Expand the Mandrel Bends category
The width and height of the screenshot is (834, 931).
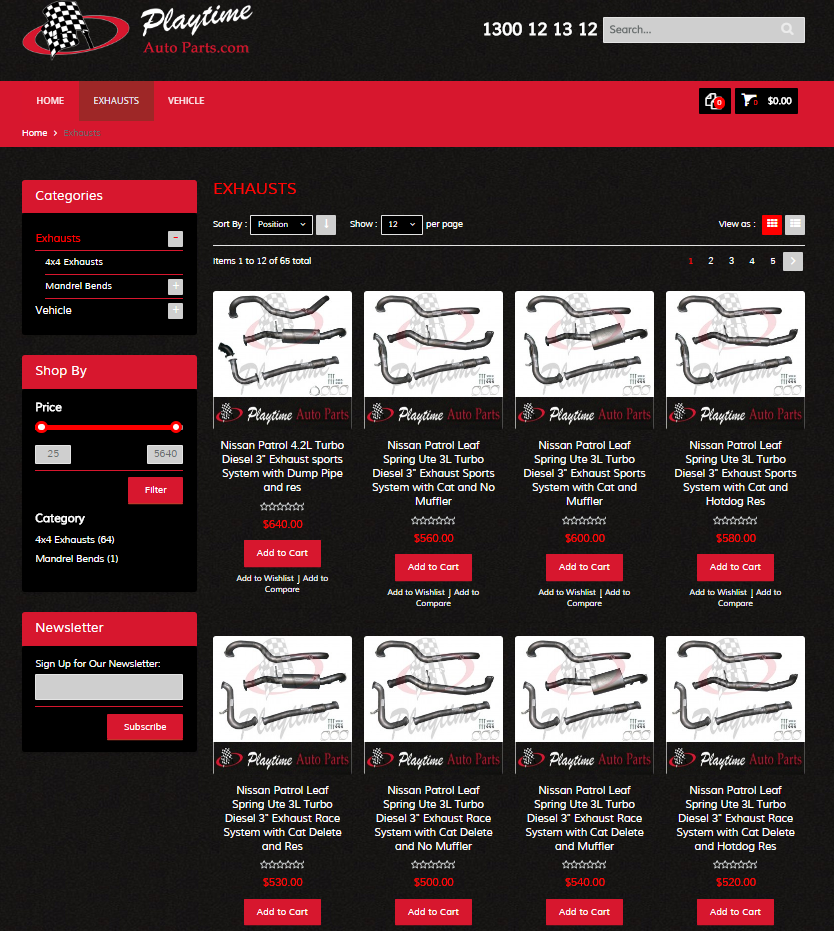175,287
